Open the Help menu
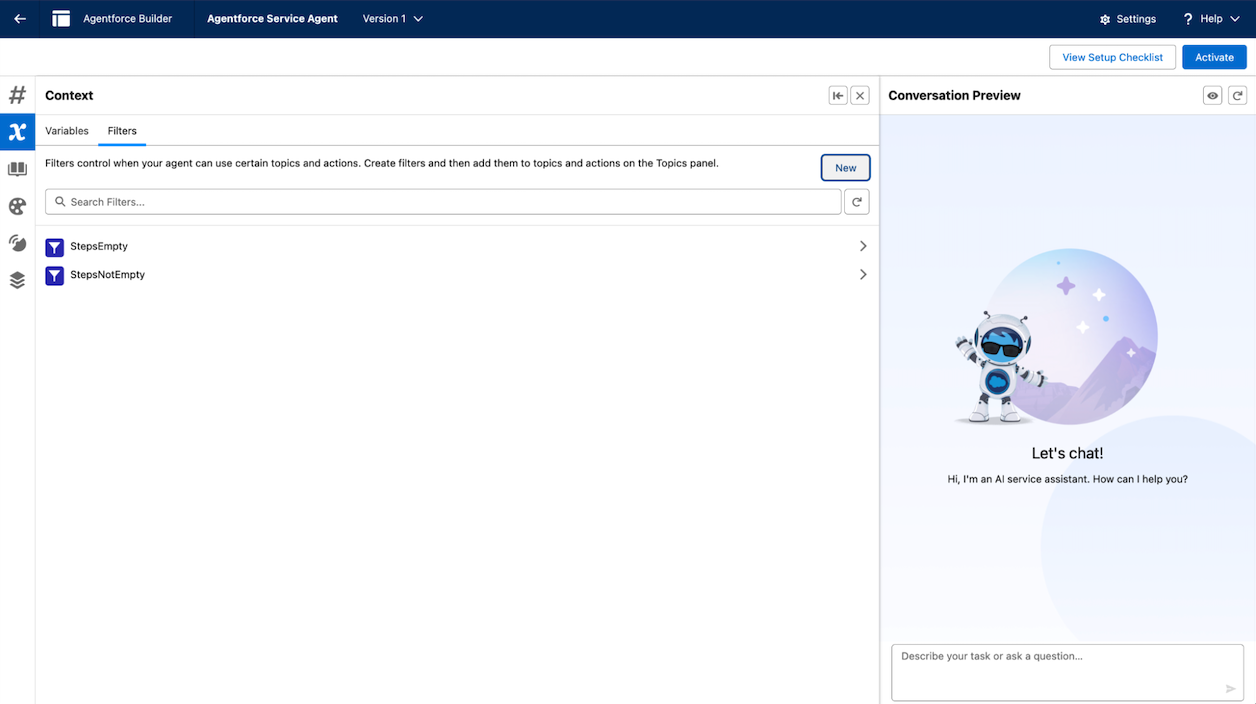This screenshot has width=1256, height=704. tap(1210, 18)
